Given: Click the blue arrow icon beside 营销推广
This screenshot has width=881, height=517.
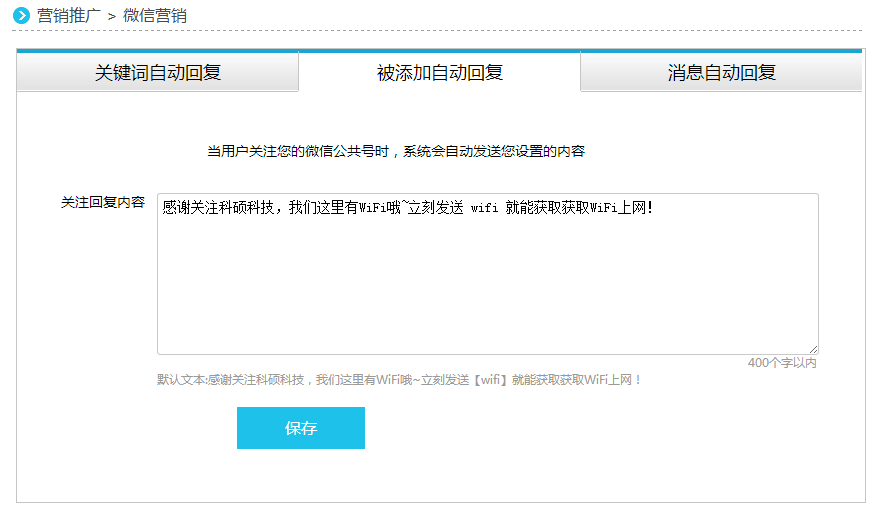Looking at the screenshot, I should 21,16.
